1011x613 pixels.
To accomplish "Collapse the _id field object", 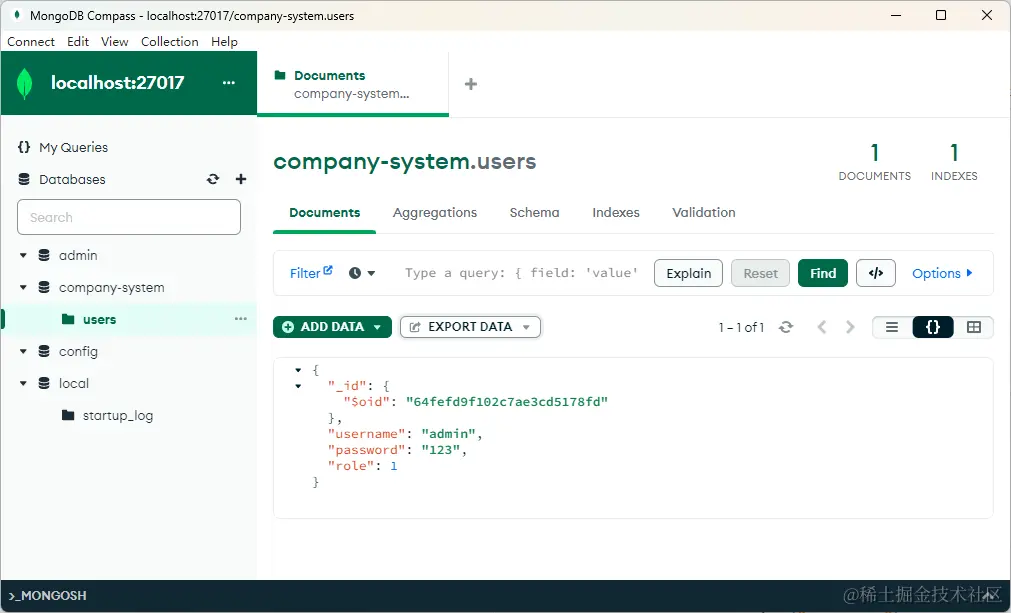I will click(298, 386).
